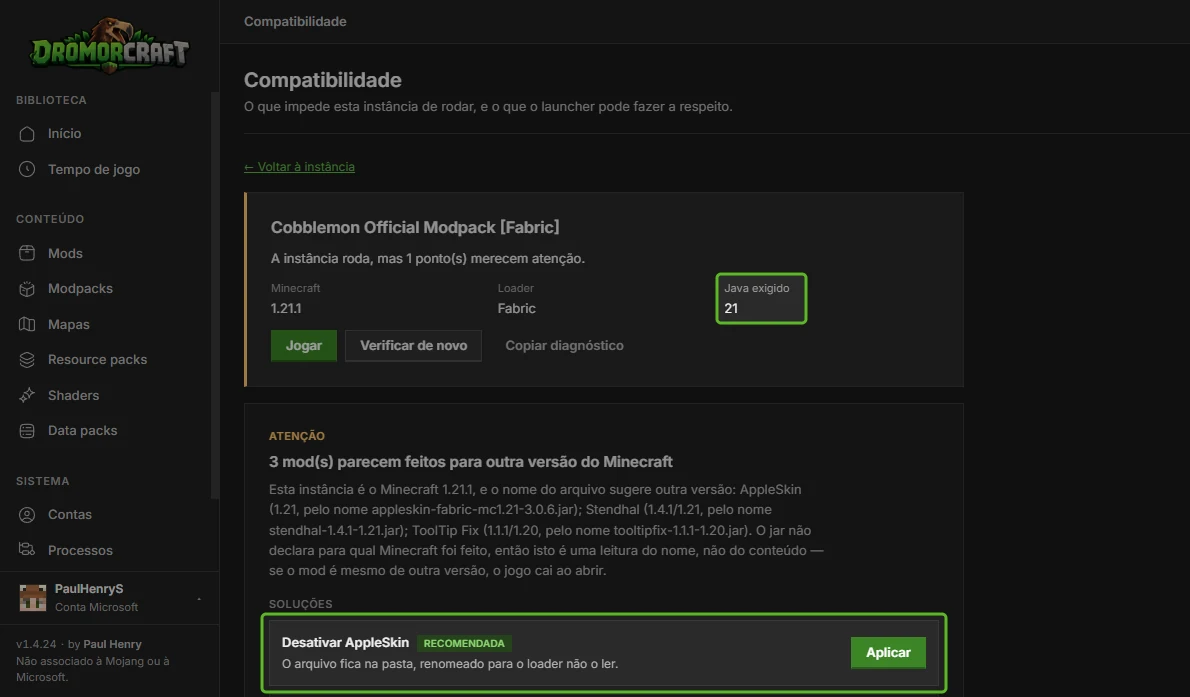Click the sidebar vertical scrollbar
1190x697 pixels.
(x=215, y=296)
